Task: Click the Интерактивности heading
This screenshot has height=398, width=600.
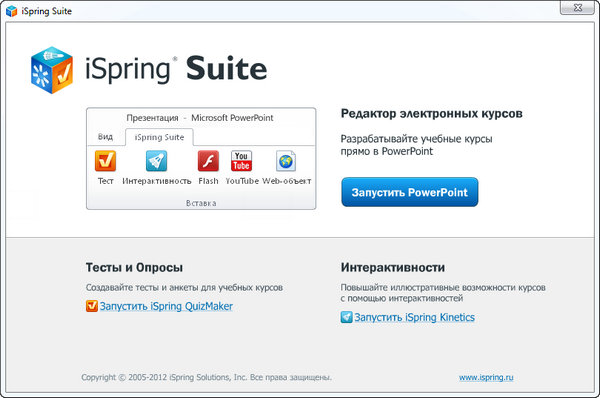Action: pyautogui.click(x=393, y=268)
